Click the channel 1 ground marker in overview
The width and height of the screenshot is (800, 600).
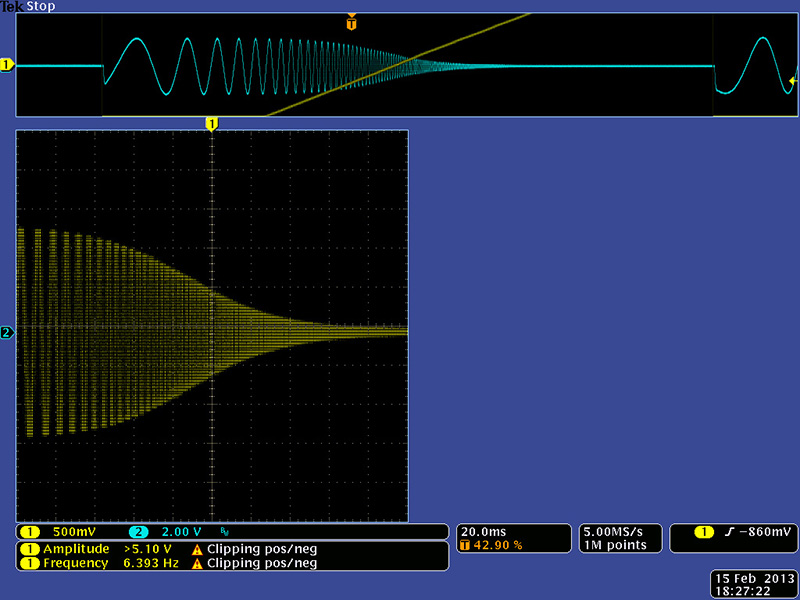tap(7, 65)
